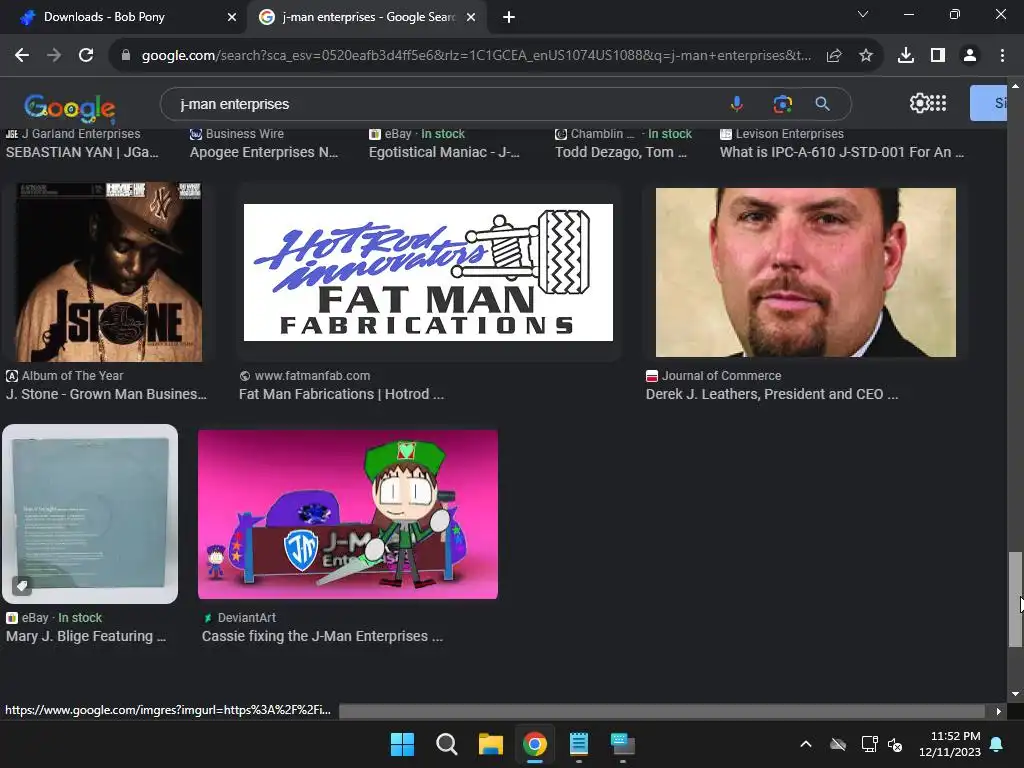The image size is (1024, 768).
Task: Share this page from address bar
Action: point(834,56)
